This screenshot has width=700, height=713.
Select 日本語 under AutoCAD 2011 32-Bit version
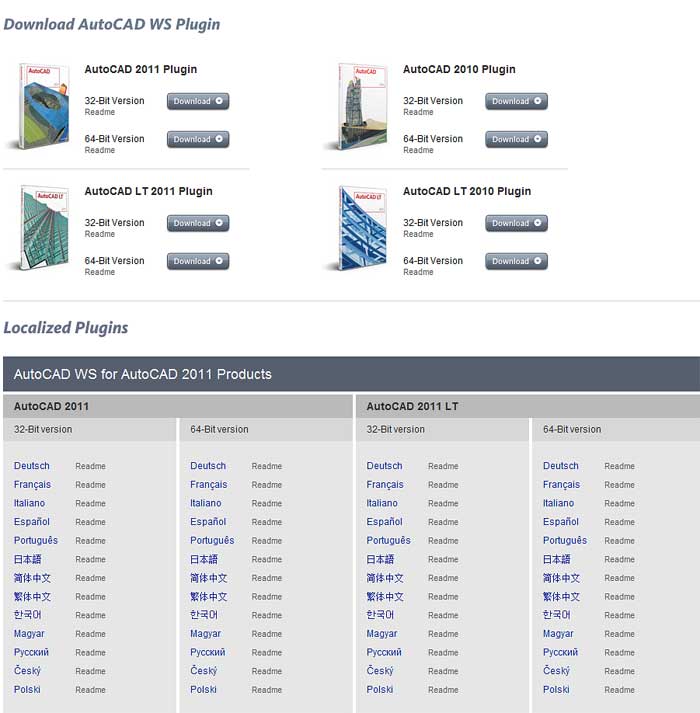(x=27, y=559)
